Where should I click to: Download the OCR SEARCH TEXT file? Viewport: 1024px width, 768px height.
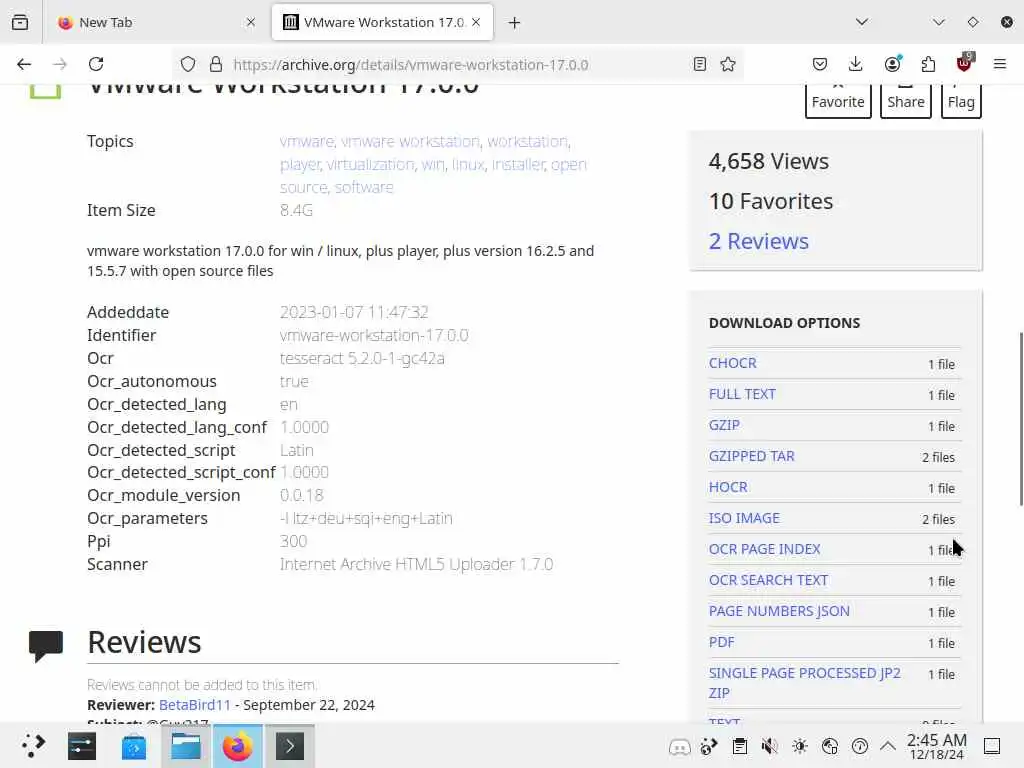(769, 581)
